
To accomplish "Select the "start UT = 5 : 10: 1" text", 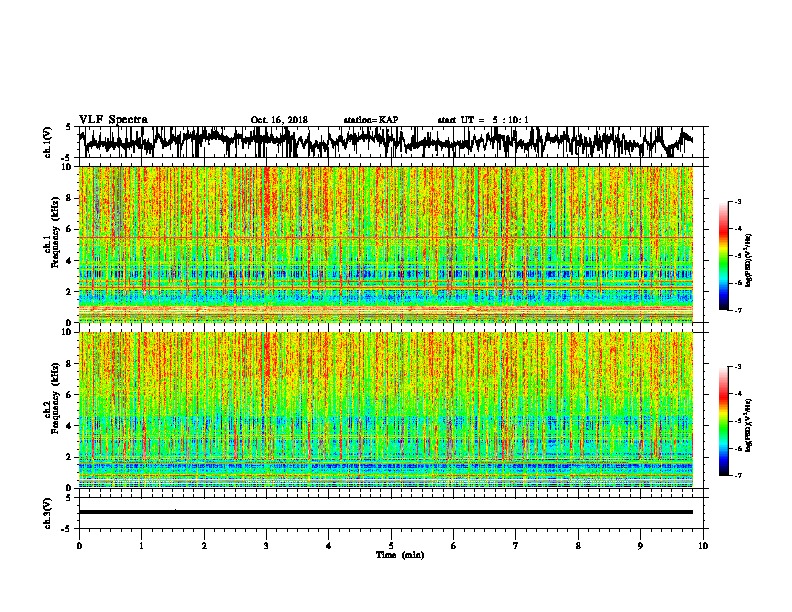I will [x=483, y=120].
